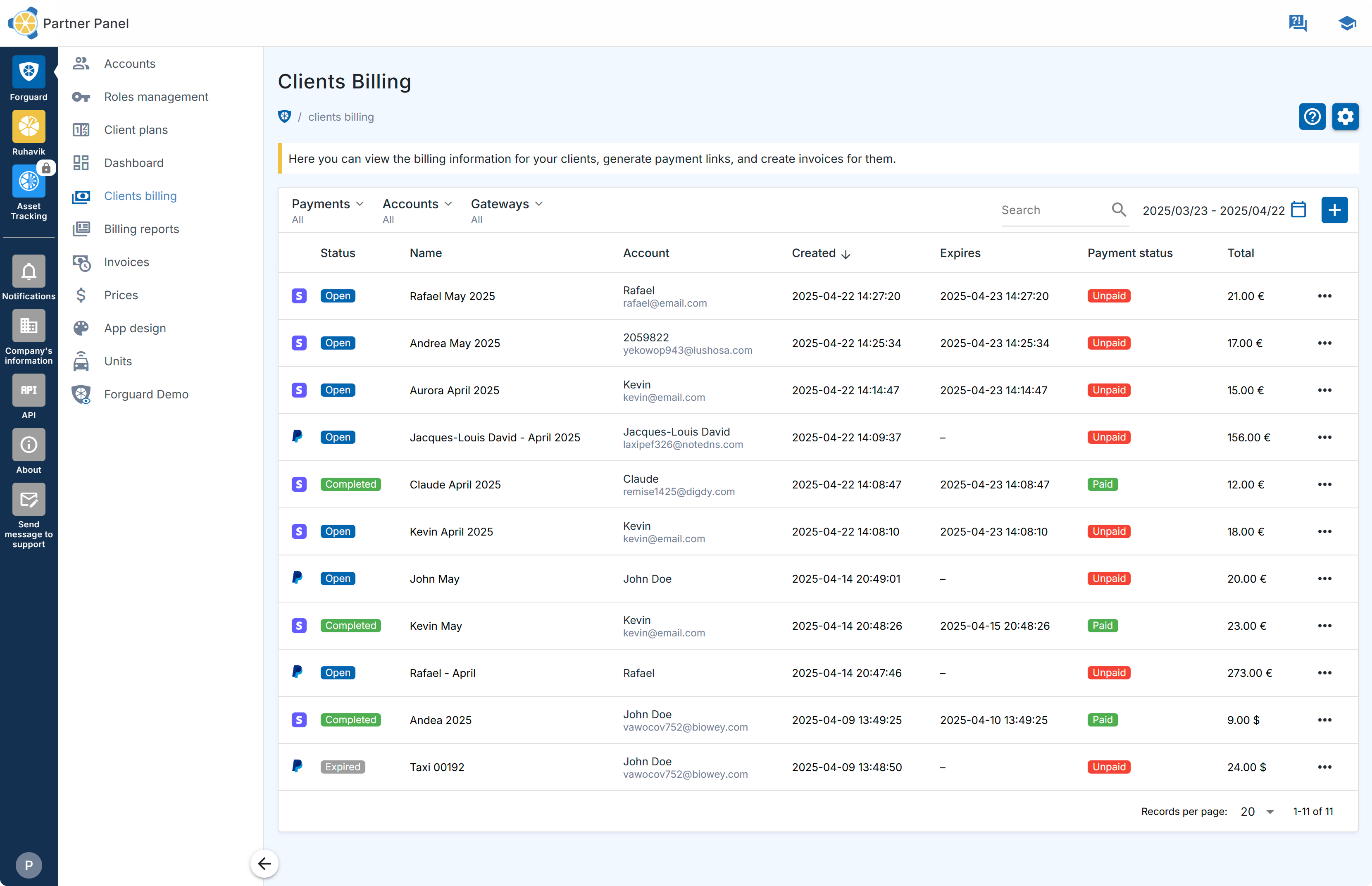
Task: Change records per page dropdown
Action: pos(1258,811)
